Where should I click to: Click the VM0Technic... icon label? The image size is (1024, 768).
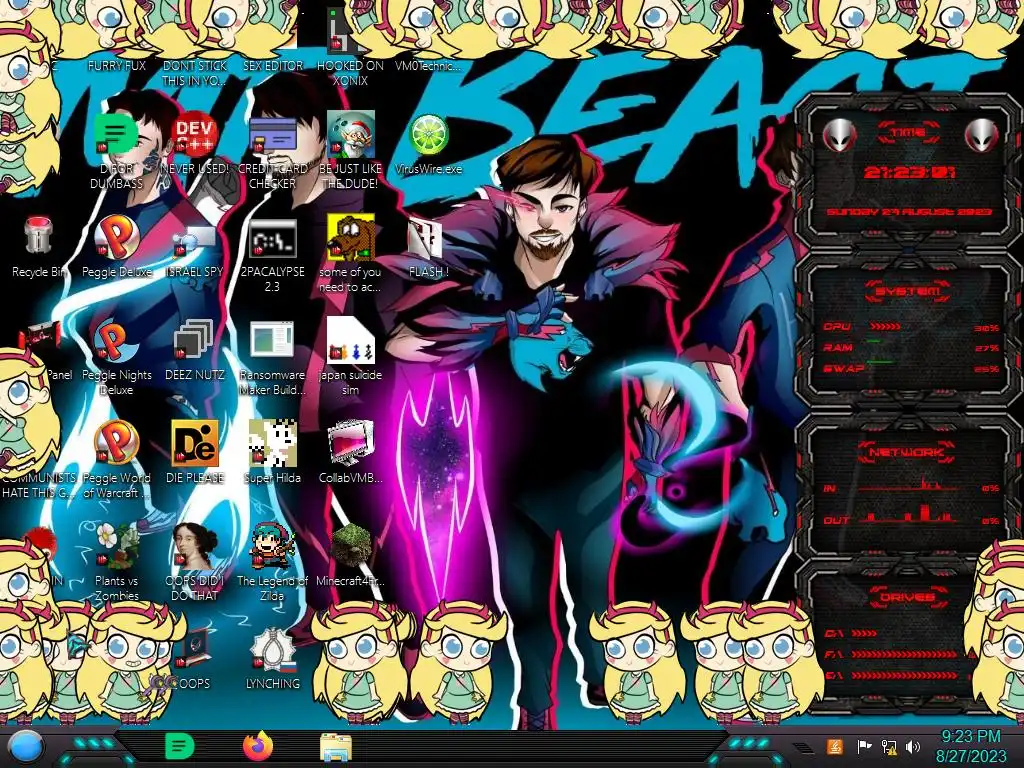(428, 65)
